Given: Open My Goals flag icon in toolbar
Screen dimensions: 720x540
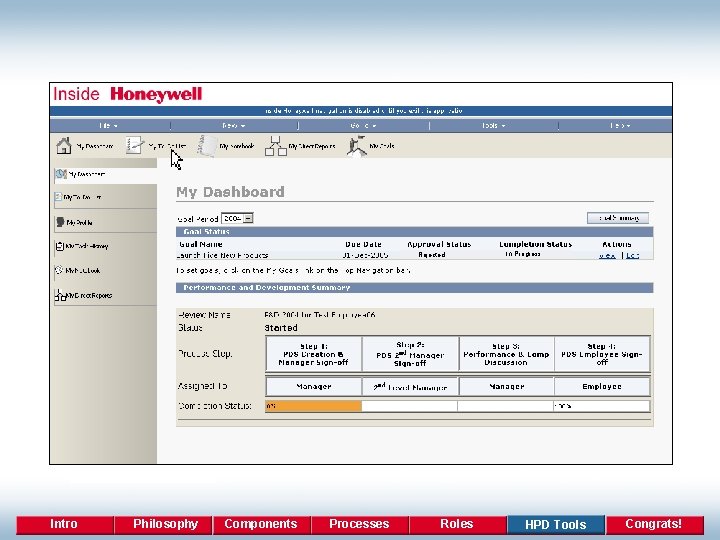Looking at the screenshot, I should pos(357,146).
